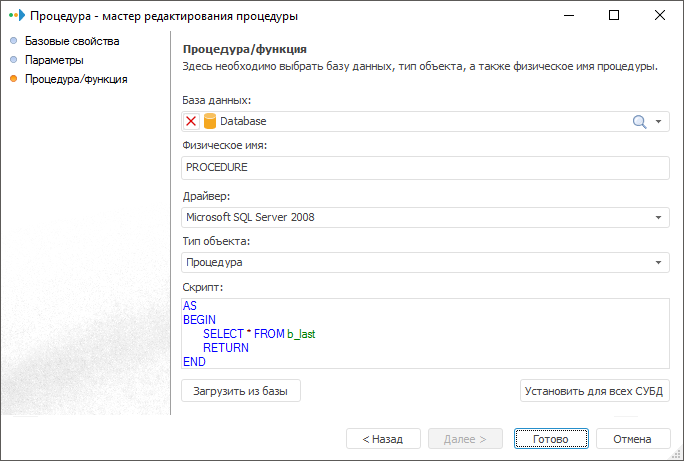The width and height of the screenshot is (684, 461).
Task: Go to Базовые свойства step
Action: point(72,41)
